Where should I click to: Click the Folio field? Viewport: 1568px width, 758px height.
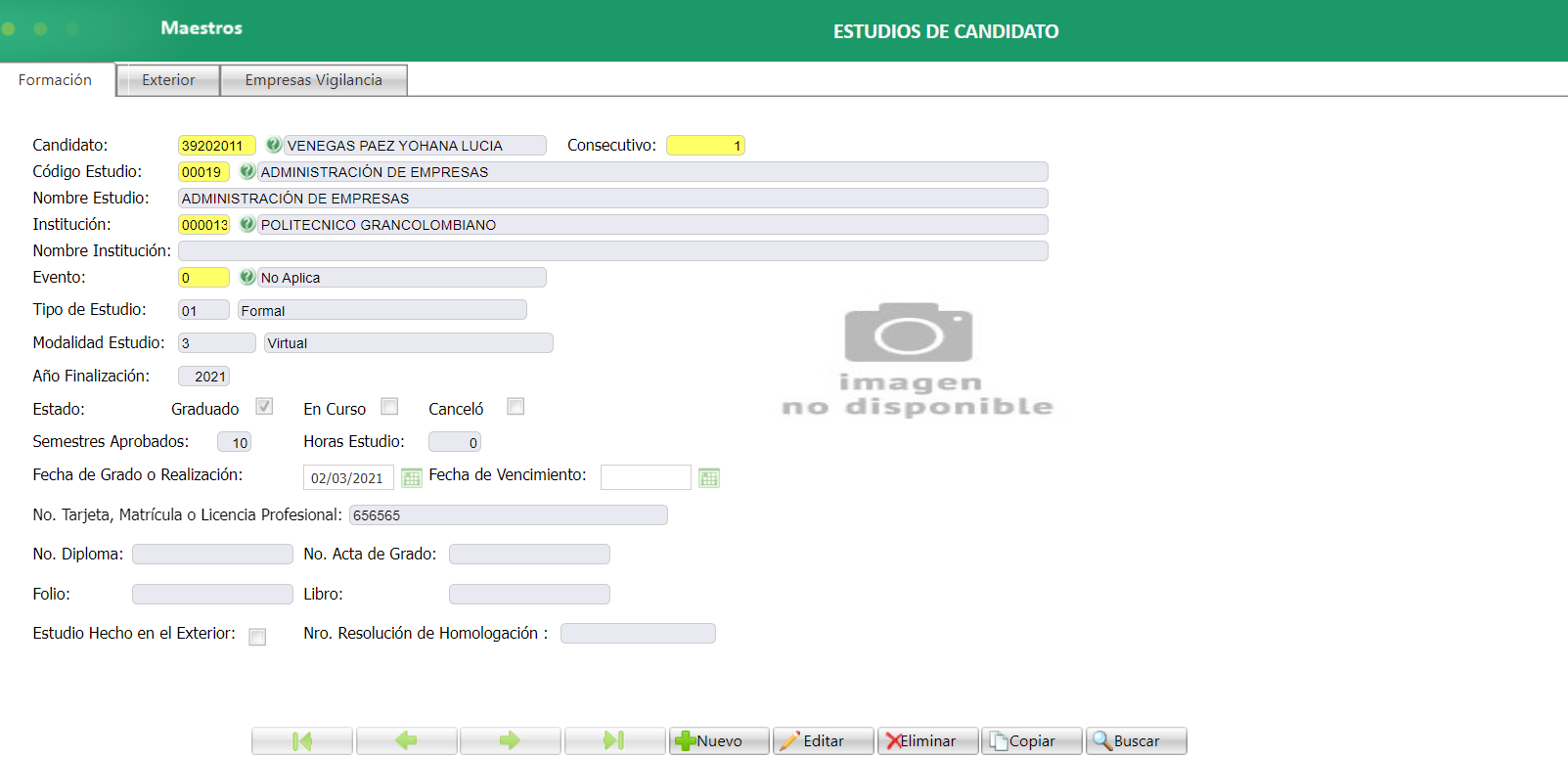[212, 595]
